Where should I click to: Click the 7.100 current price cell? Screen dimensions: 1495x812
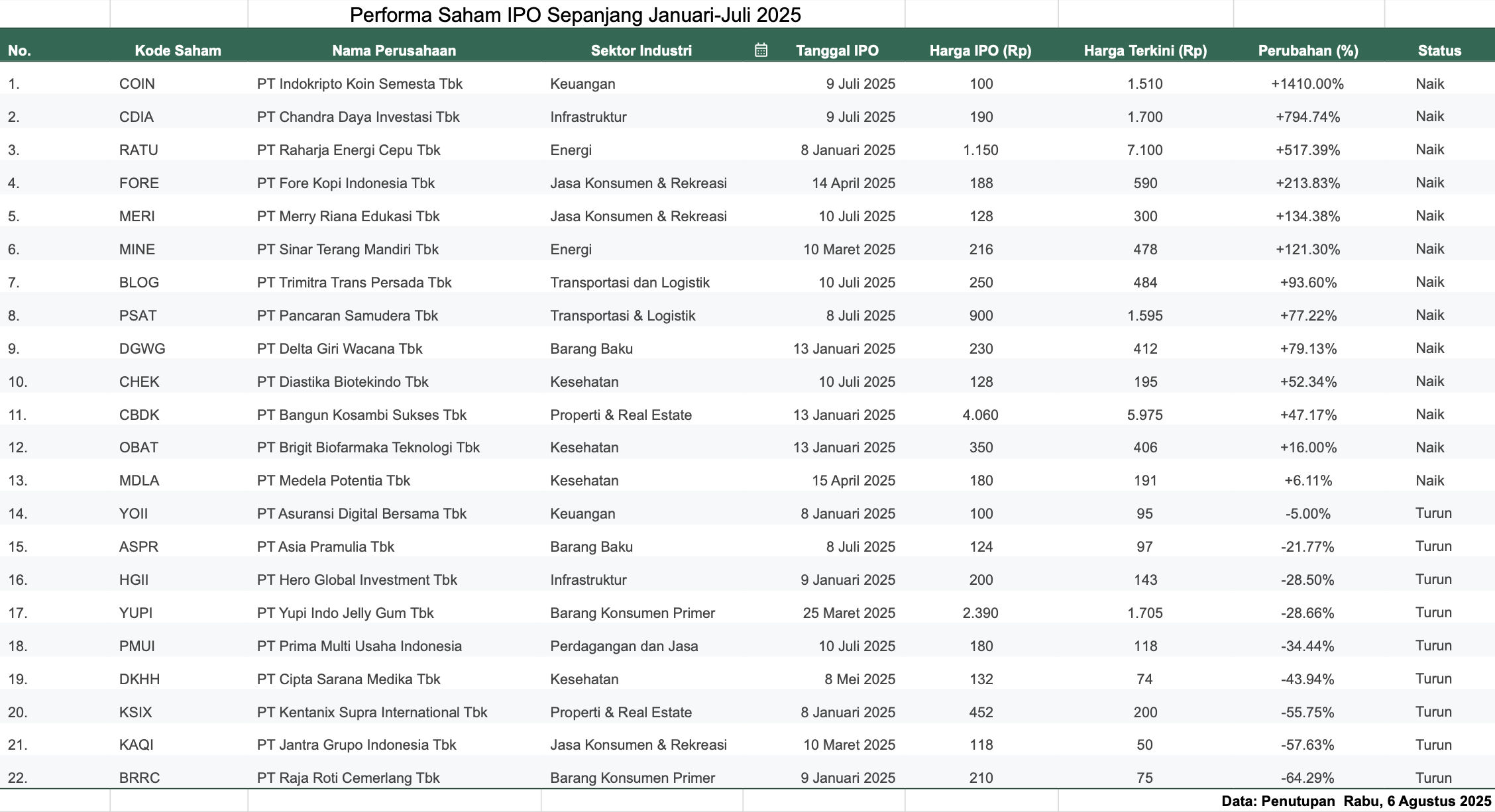click(x=1145, y=150)
